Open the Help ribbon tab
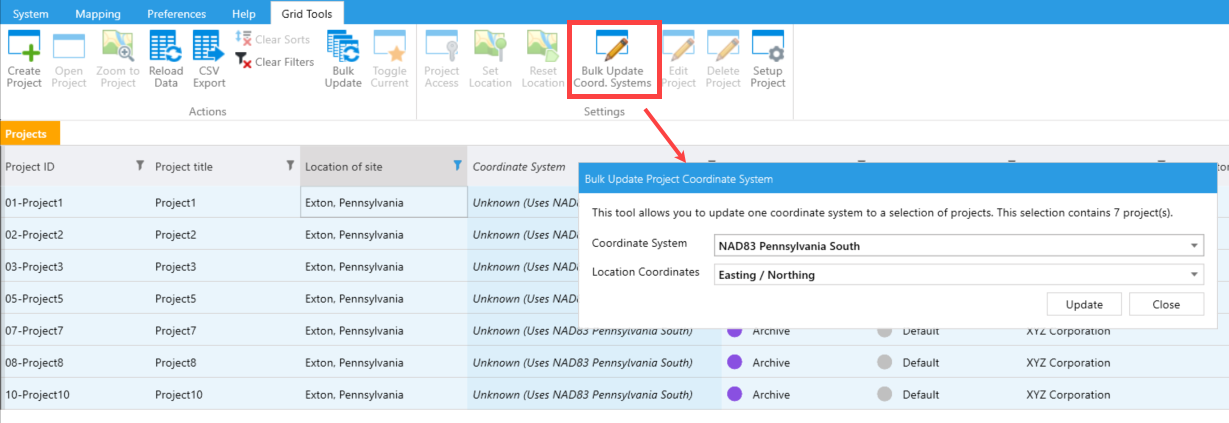The width and height of the screenshot is (1229, 423). pyautogui.click(x=243, y=14)
